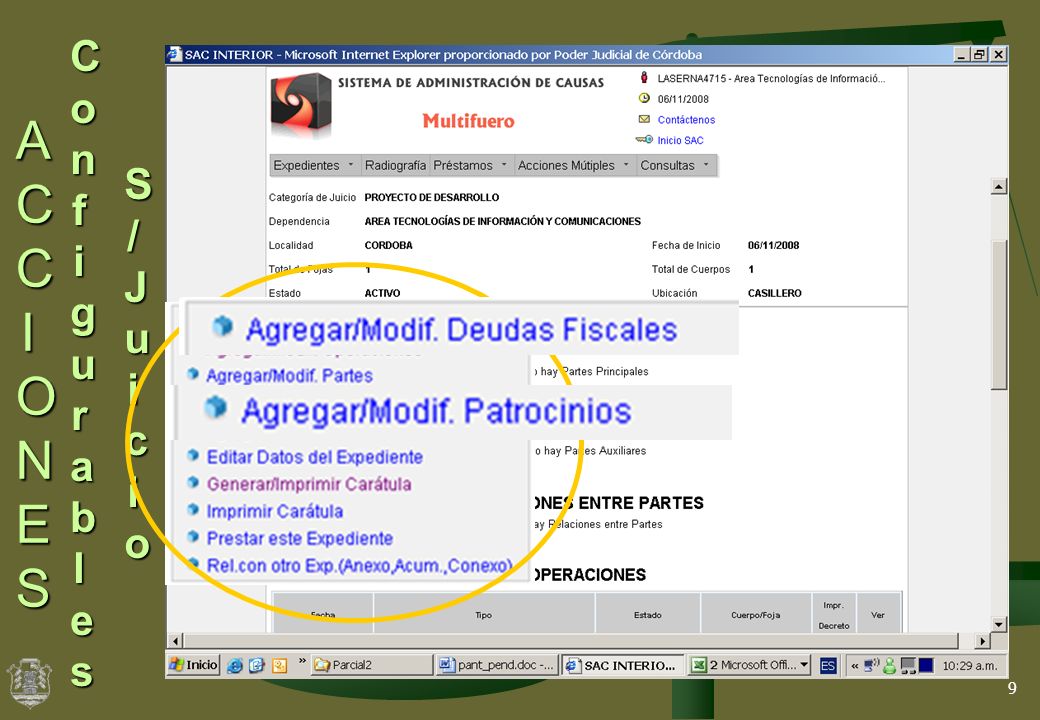Click Prestar este Expediente link

point(300,538)
